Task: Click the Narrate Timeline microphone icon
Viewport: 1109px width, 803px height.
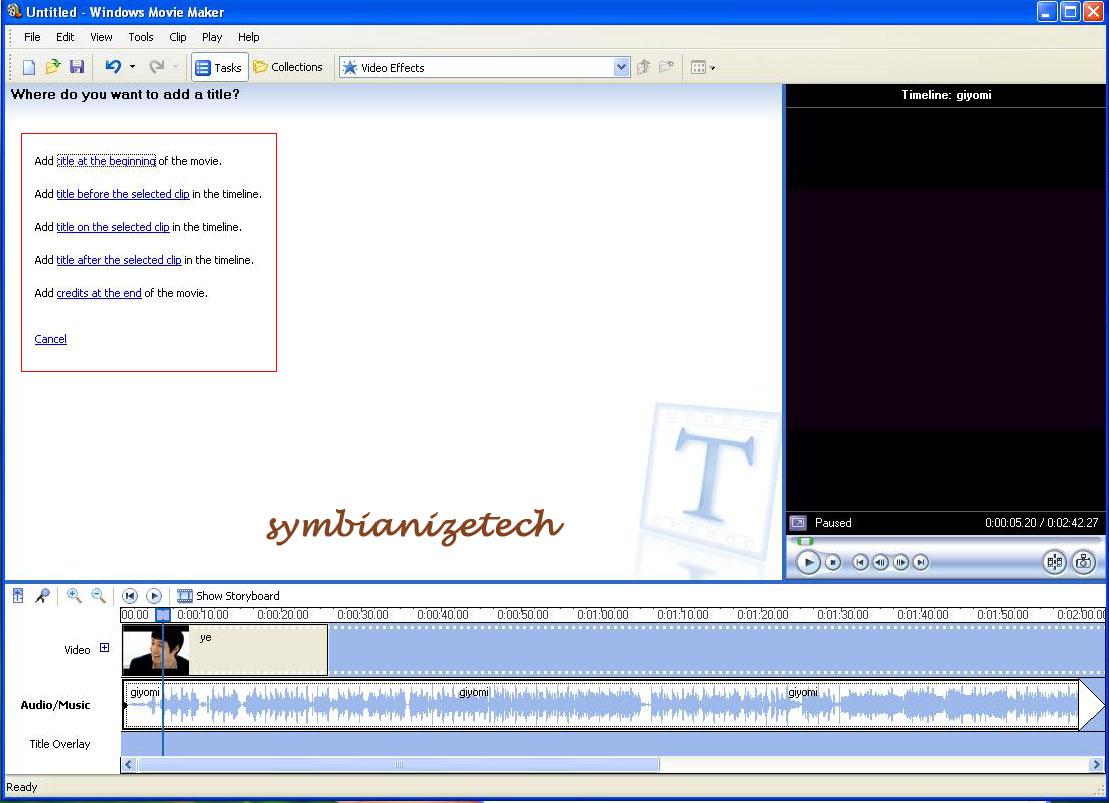Action: [42, 596]
